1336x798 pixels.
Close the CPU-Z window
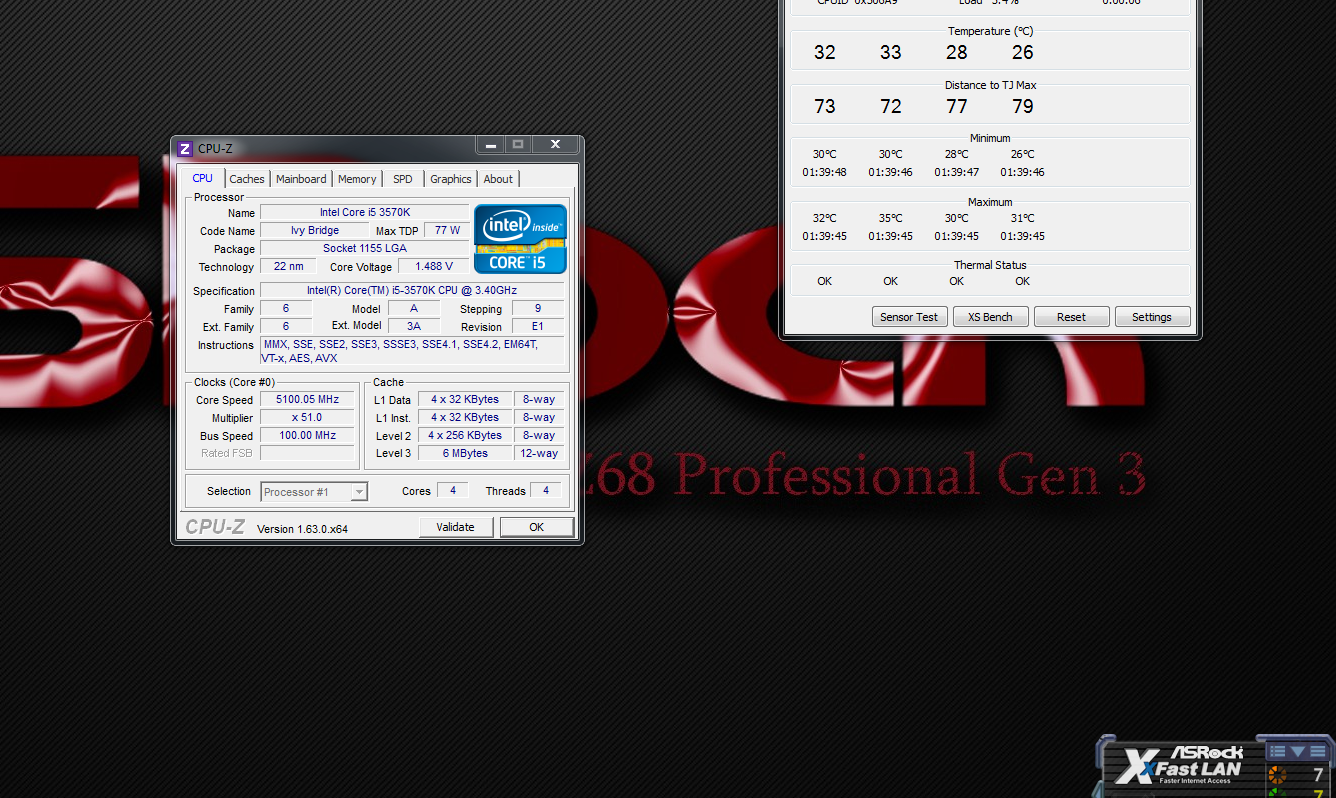(554, 145)
